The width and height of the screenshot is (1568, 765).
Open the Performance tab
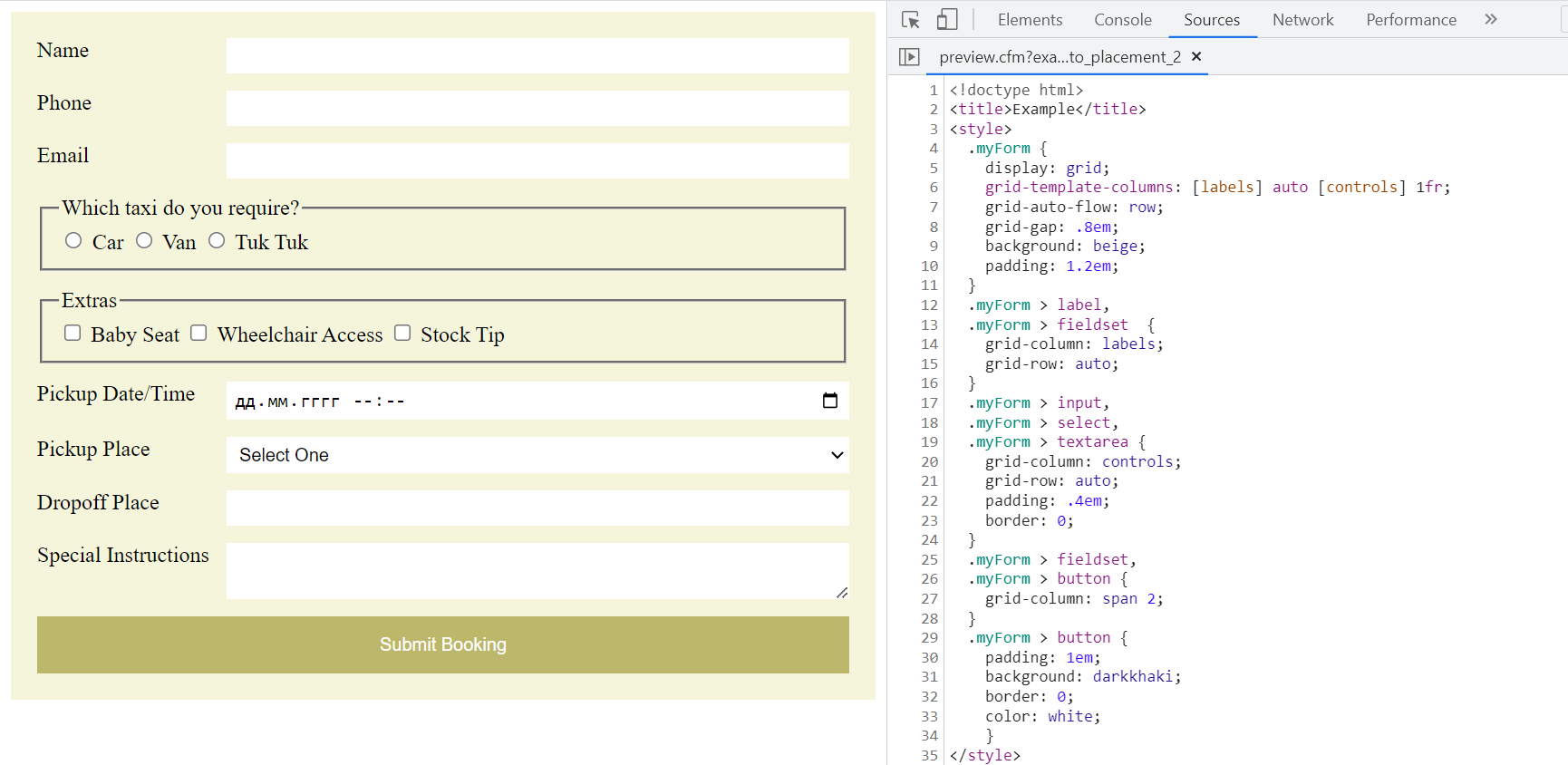pyautogui.click(x=1410, y=20)
